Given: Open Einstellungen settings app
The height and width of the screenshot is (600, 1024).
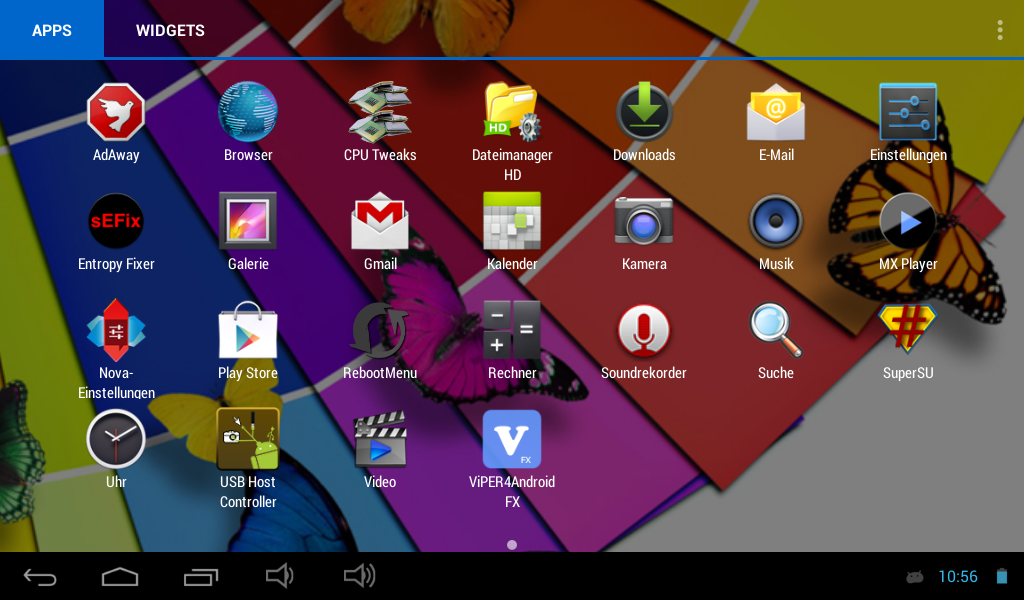Looking at the screenshot, I should point(908,112).
